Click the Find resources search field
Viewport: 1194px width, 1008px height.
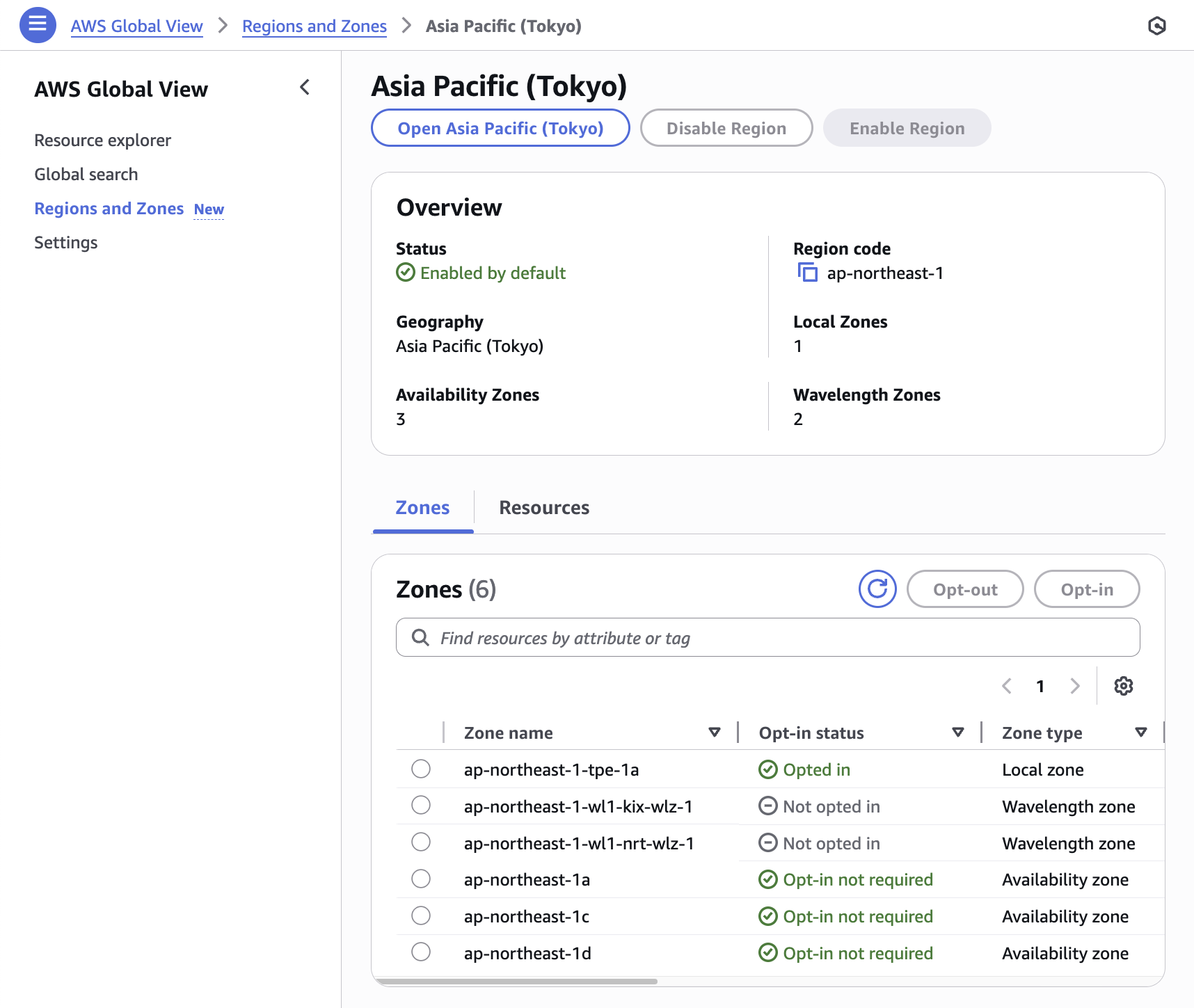(767, 638)
